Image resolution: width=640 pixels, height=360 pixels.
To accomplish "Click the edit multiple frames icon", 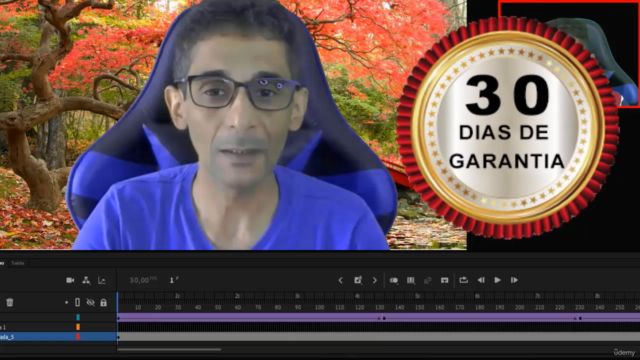I will click(411, 280).
